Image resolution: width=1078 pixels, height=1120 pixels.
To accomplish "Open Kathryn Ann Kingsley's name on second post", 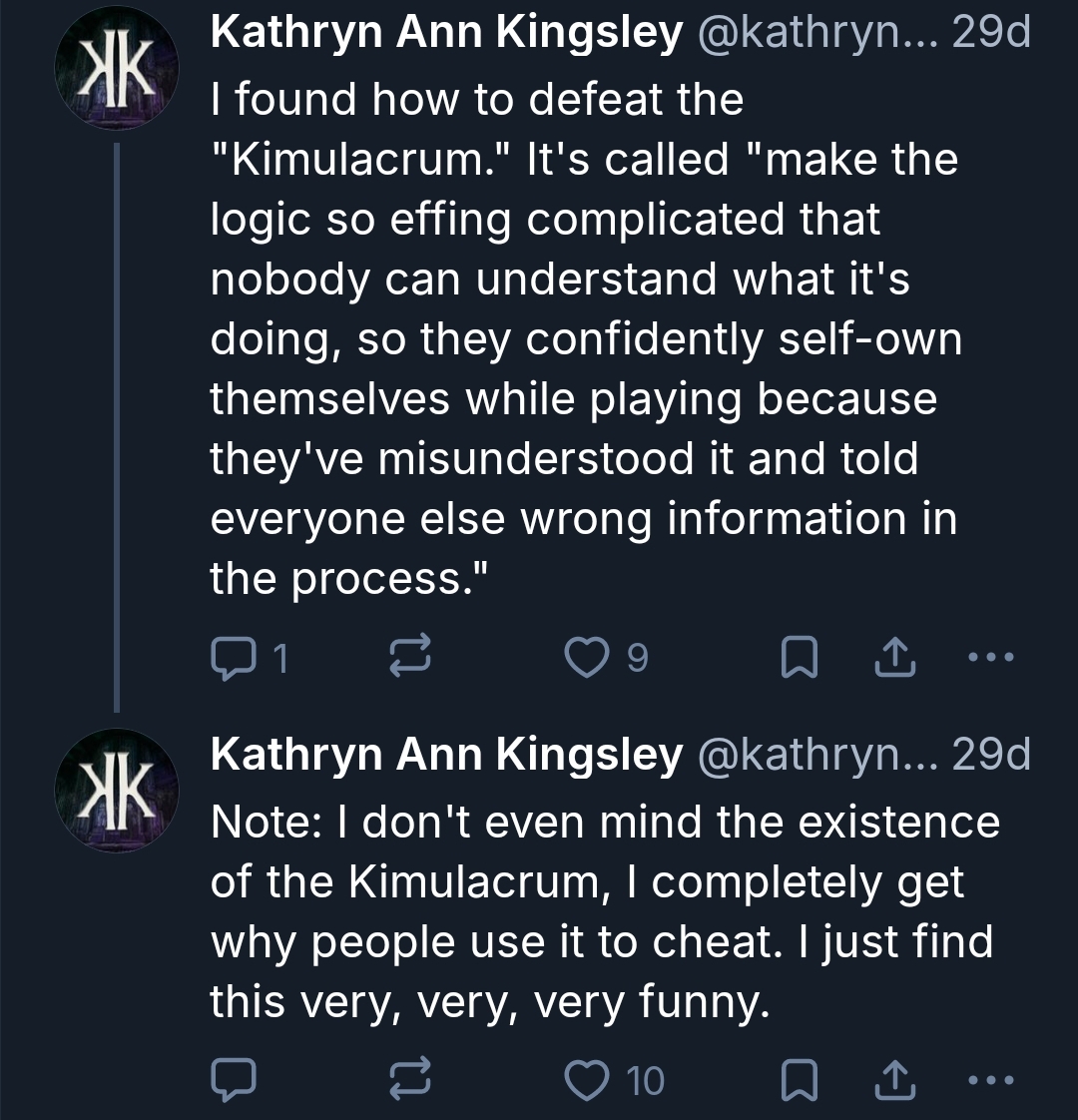I will point(446,755).
